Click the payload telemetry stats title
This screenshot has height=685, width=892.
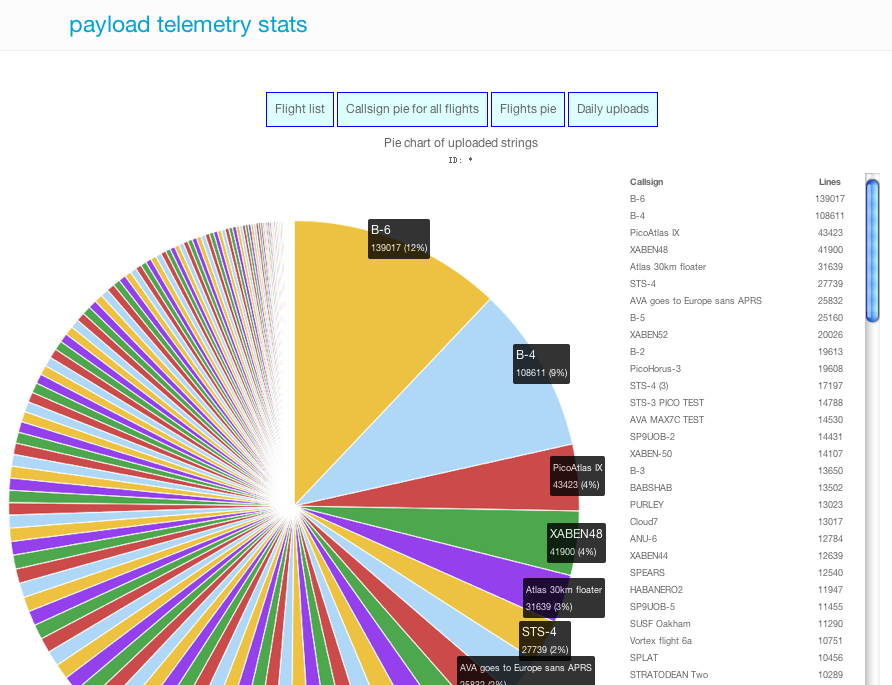tap(188, 24)
